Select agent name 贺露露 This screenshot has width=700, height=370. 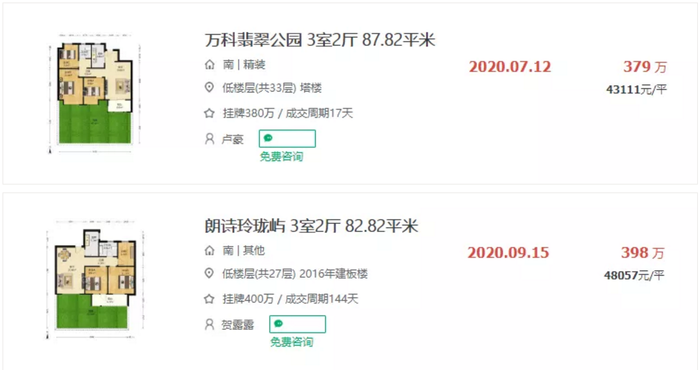[238, 325]
